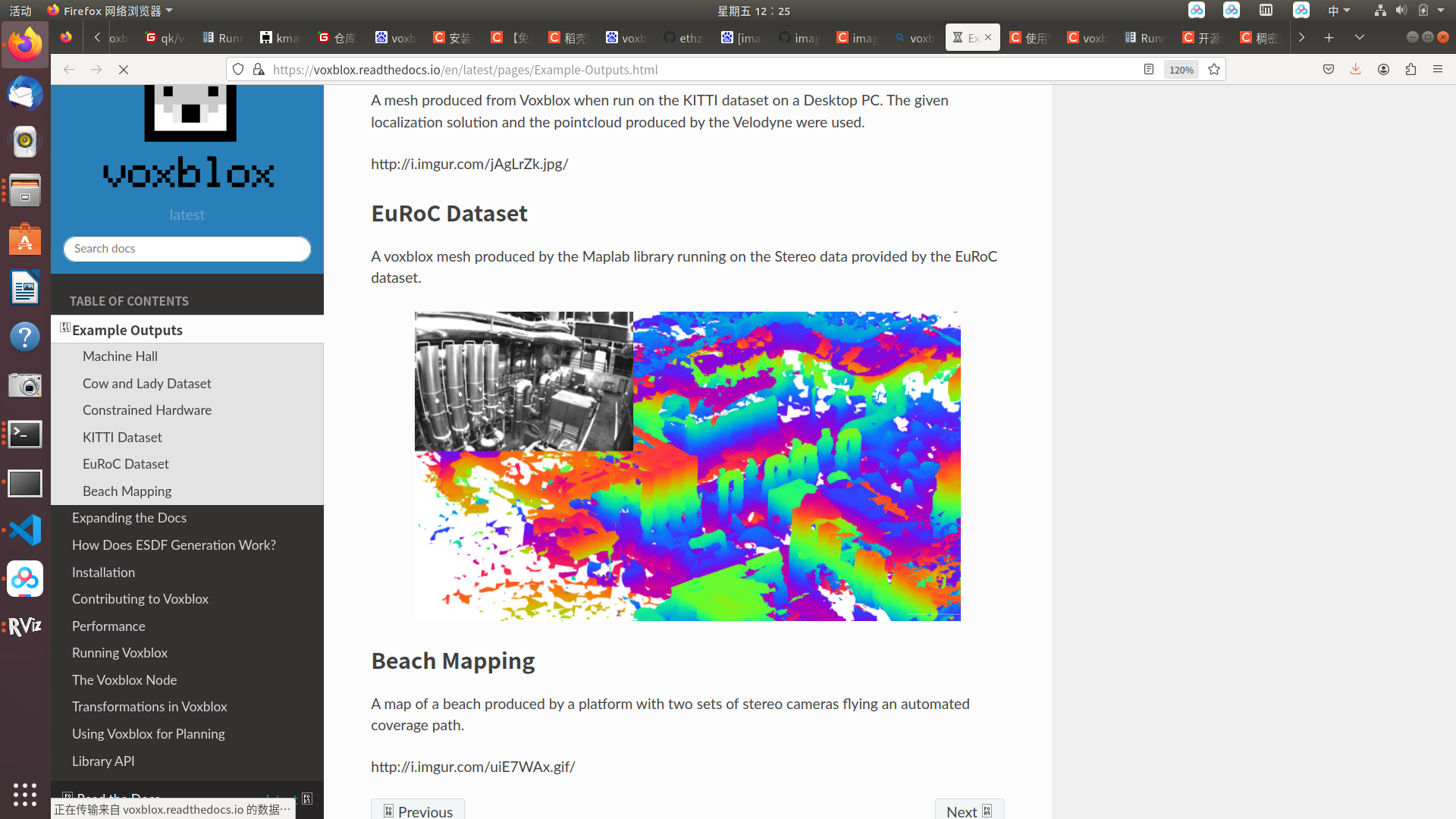Click the Search docs input field
Screen dimensions: 1456x819
(x=187, y=249)
